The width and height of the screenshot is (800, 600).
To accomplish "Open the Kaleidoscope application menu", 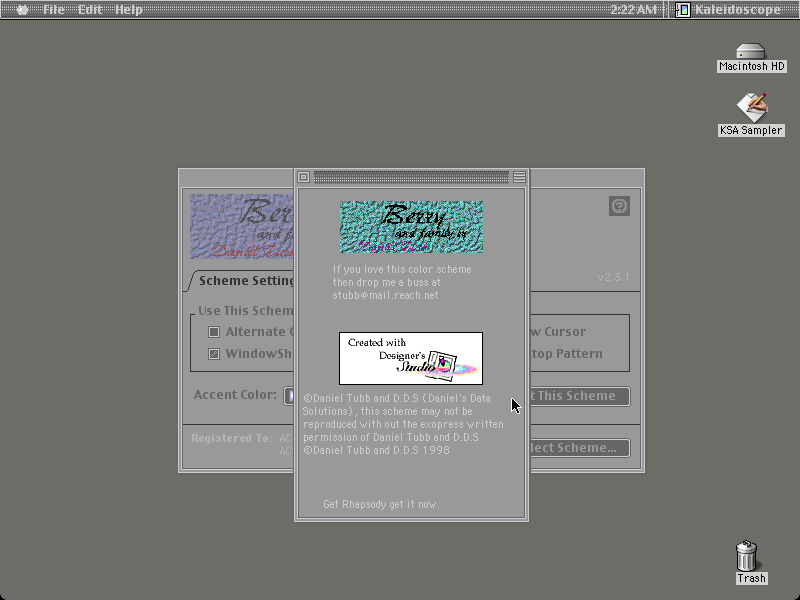I will [729, 9].
